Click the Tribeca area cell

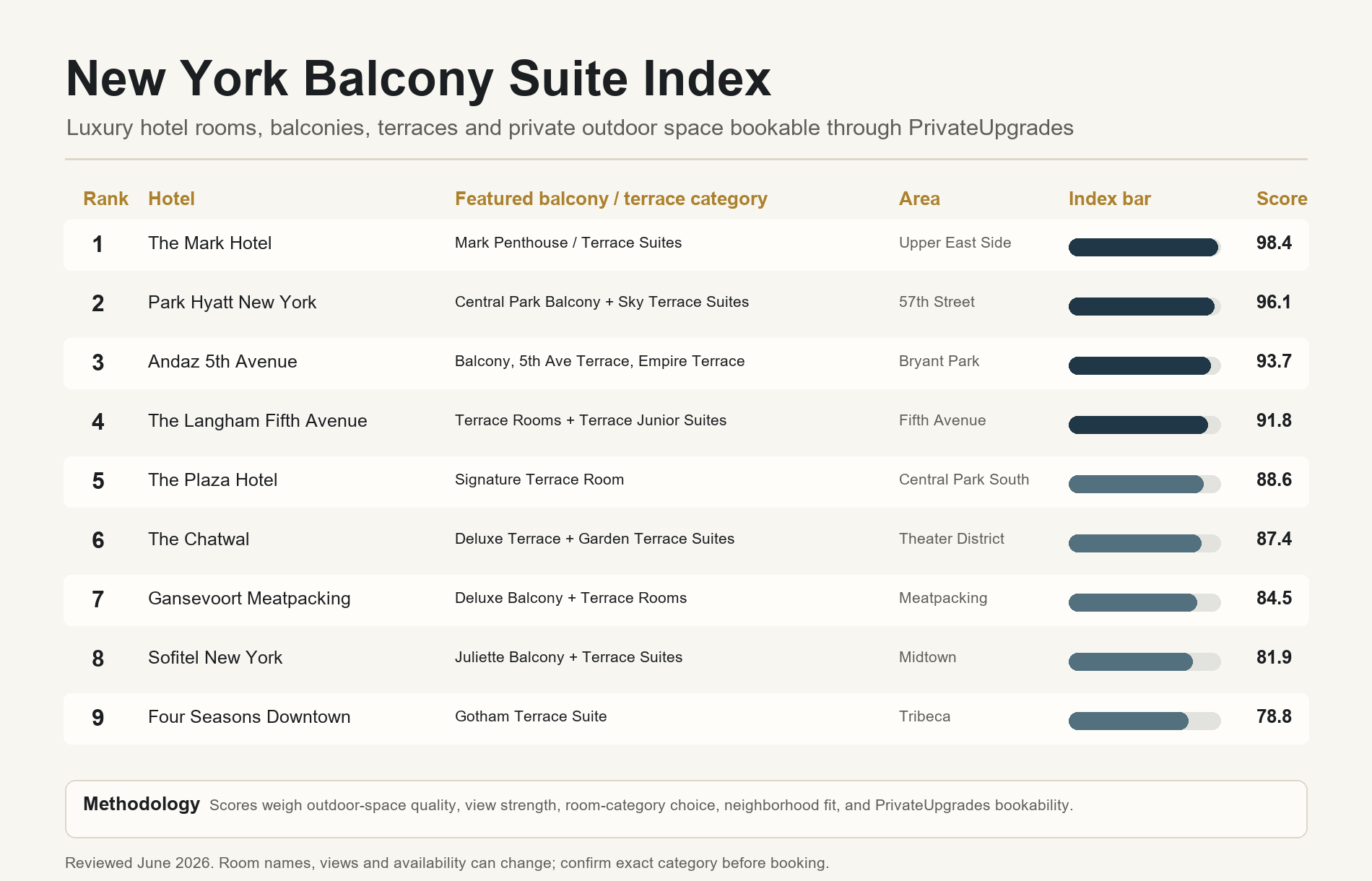(x=924, y=716)
